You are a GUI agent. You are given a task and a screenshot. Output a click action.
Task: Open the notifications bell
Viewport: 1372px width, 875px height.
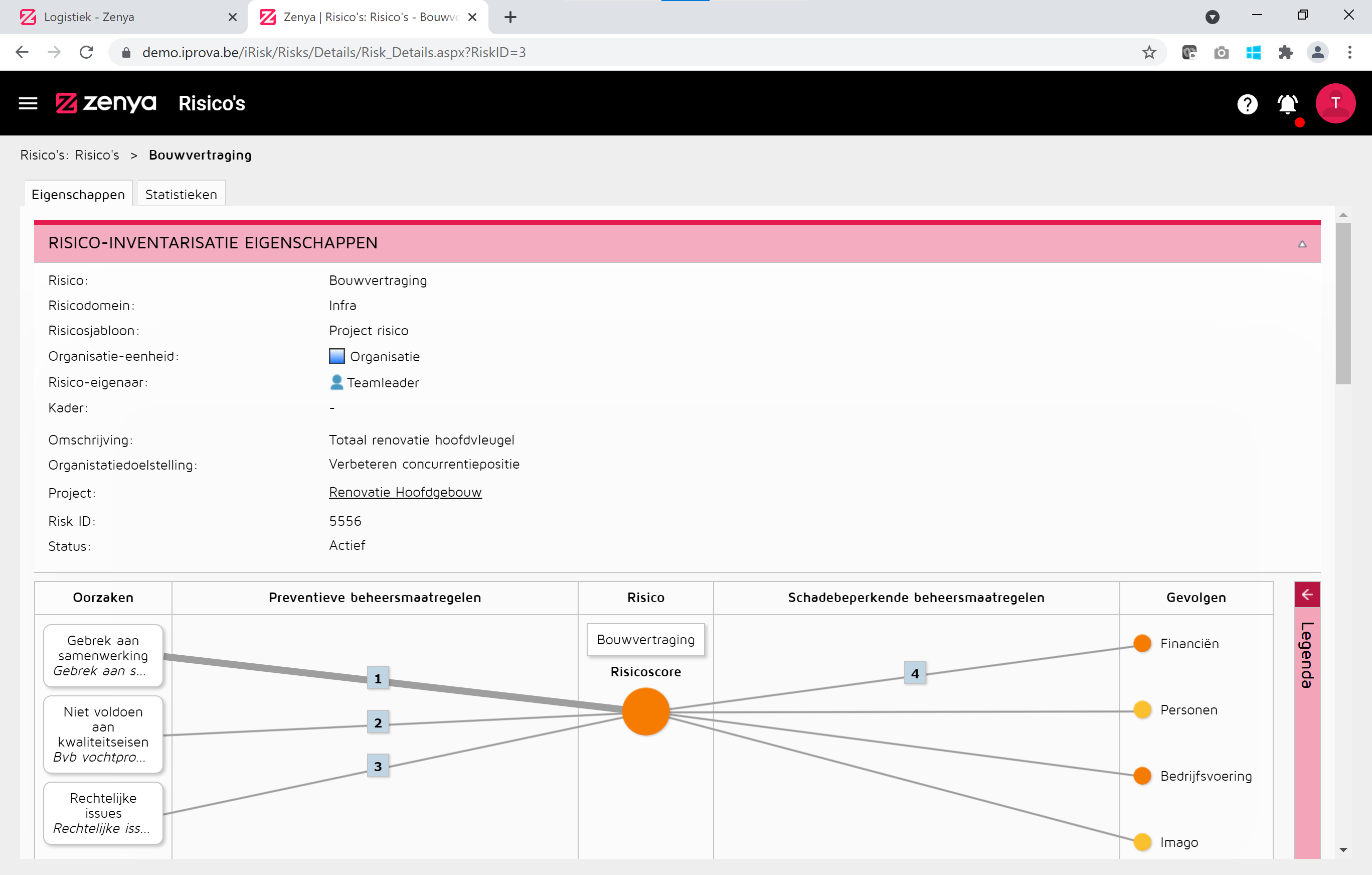click(x=1287, y=104)
